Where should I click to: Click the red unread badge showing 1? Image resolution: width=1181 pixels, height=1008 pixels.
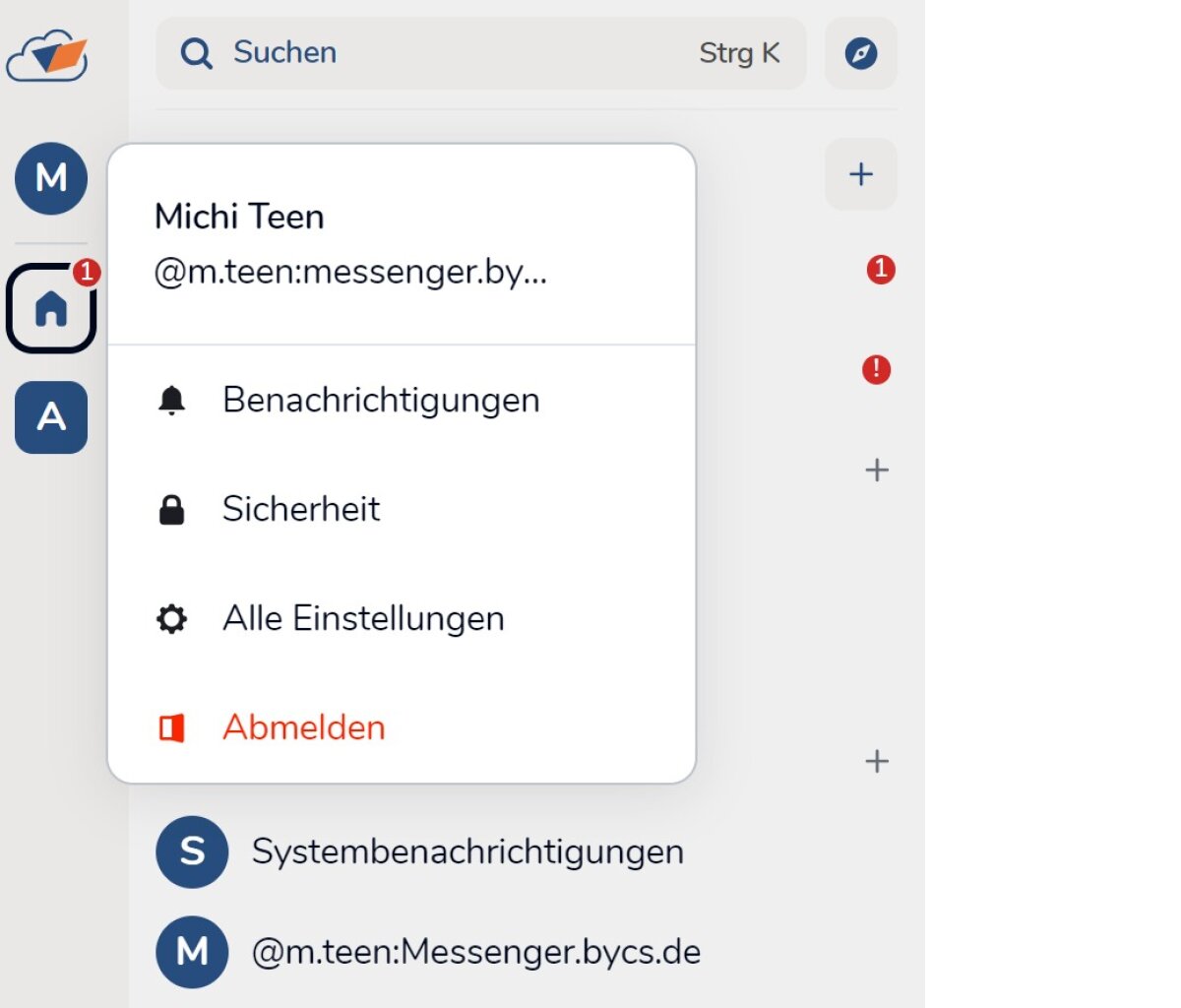880,269
